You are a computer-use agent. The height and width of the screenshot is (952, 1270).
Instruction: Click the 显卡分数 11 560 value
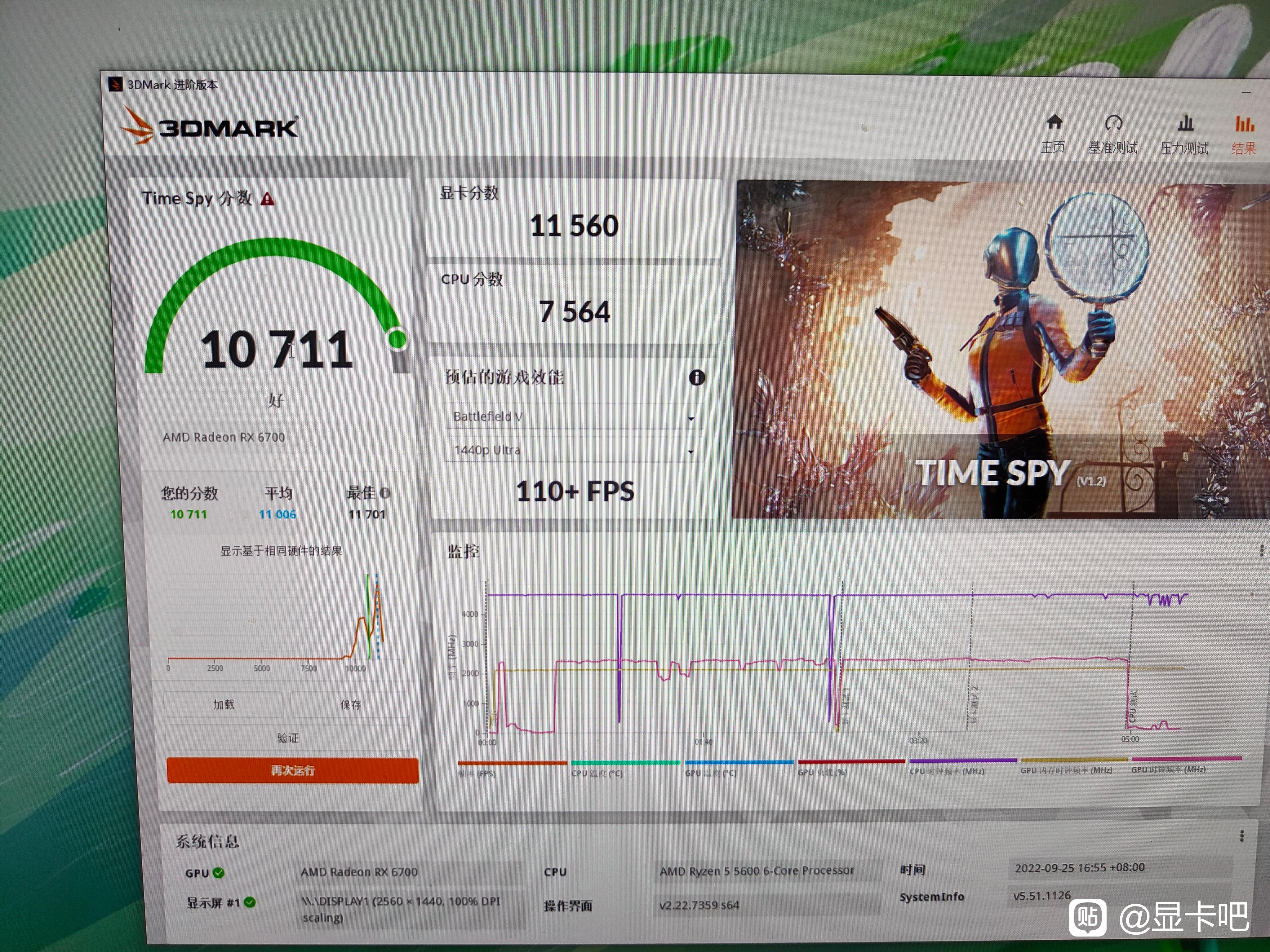click(574, 226)
